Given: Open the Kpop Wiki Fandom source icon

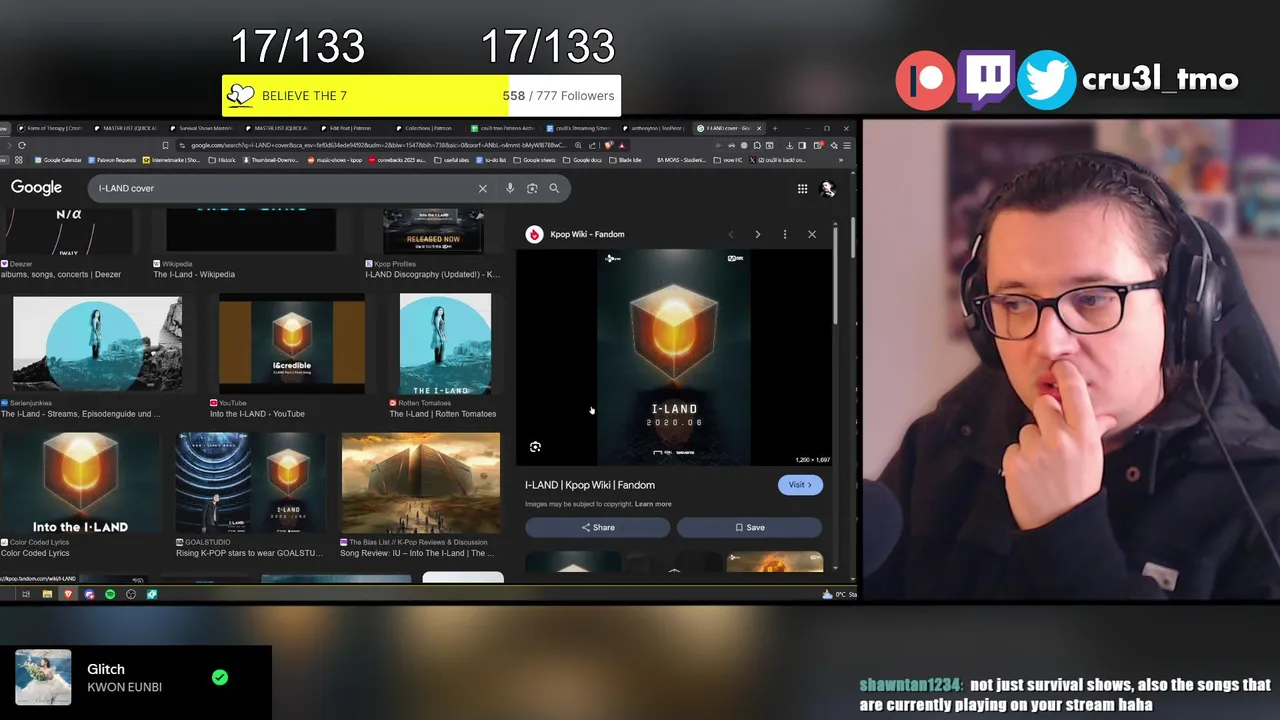Looking at the screenshot, I should 535,234.
